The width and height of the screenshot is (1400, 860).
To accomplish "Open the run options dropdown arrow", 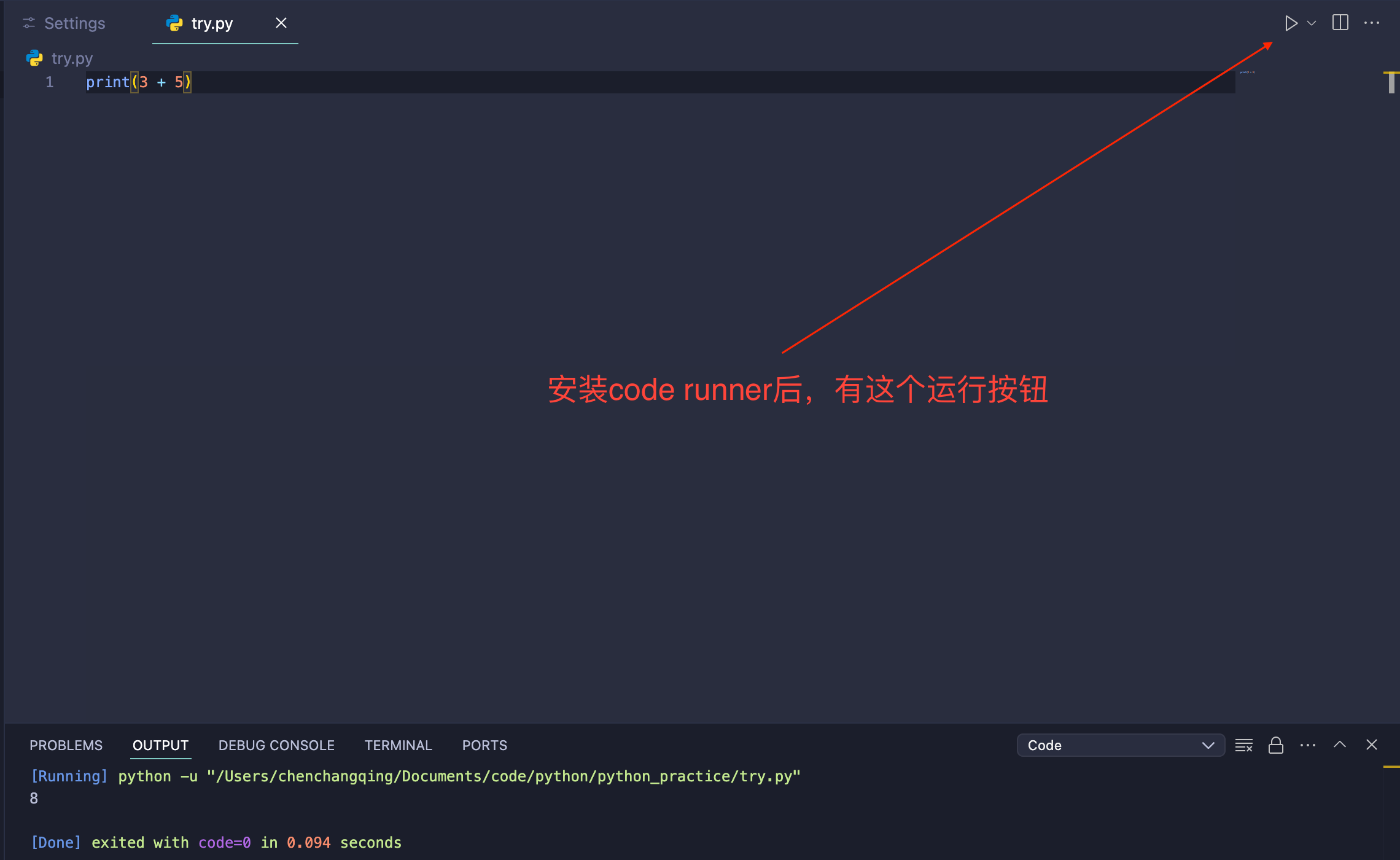I will 1312,23.
